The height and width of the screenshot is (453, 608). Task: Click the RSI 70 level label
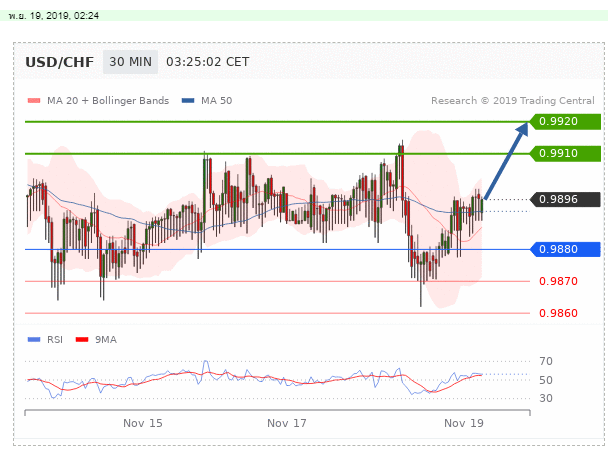pyautogui.click(x=546, y=361)
